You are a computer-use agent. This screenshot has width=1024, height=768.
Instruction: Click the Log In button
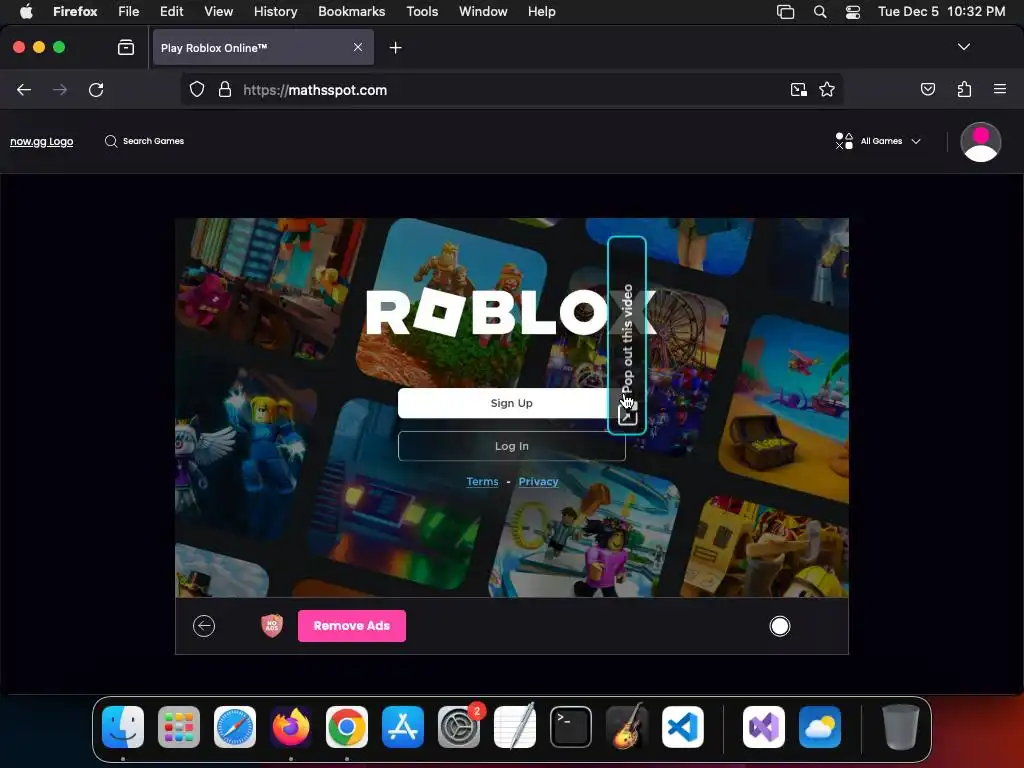coord(511,446)
